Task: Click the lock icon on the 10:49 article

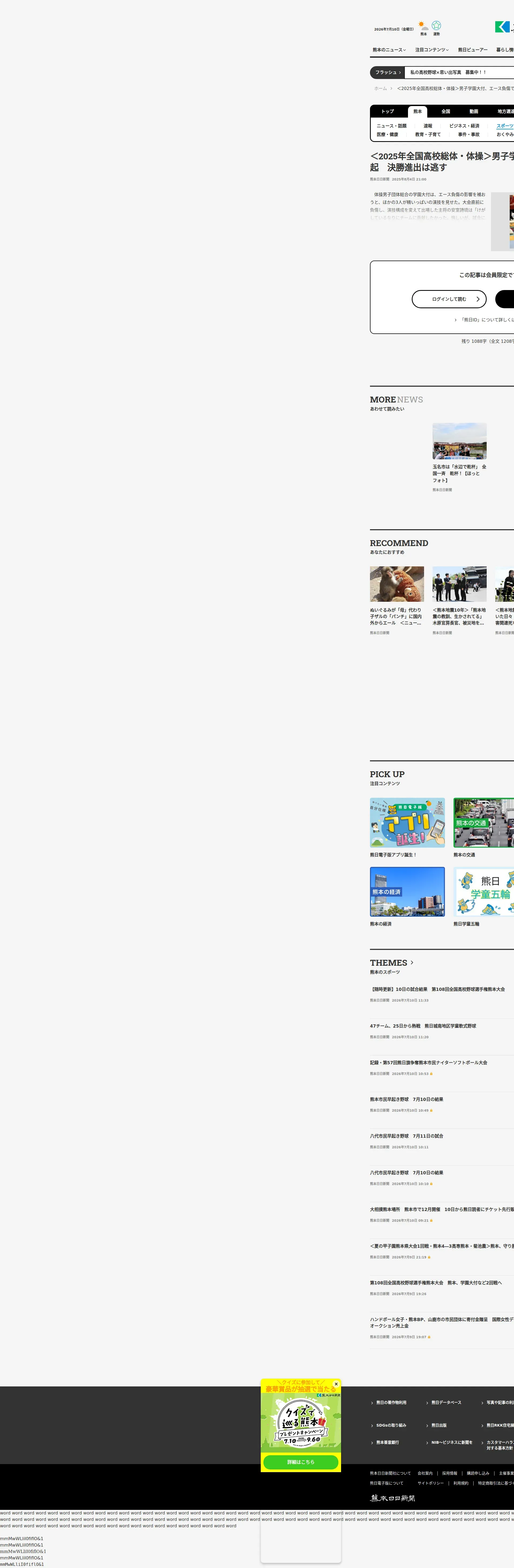Action: pyautogui.click(x=431, y=1110)
